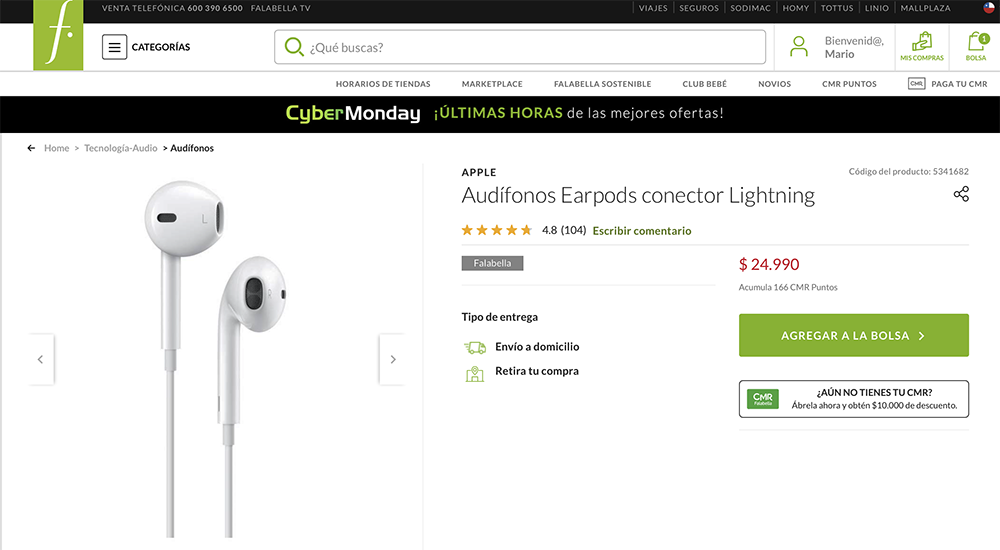
Task: Open the Tecnología-Audio breadcrumb link
Action: pyautogui.click(x=121, y=148)
